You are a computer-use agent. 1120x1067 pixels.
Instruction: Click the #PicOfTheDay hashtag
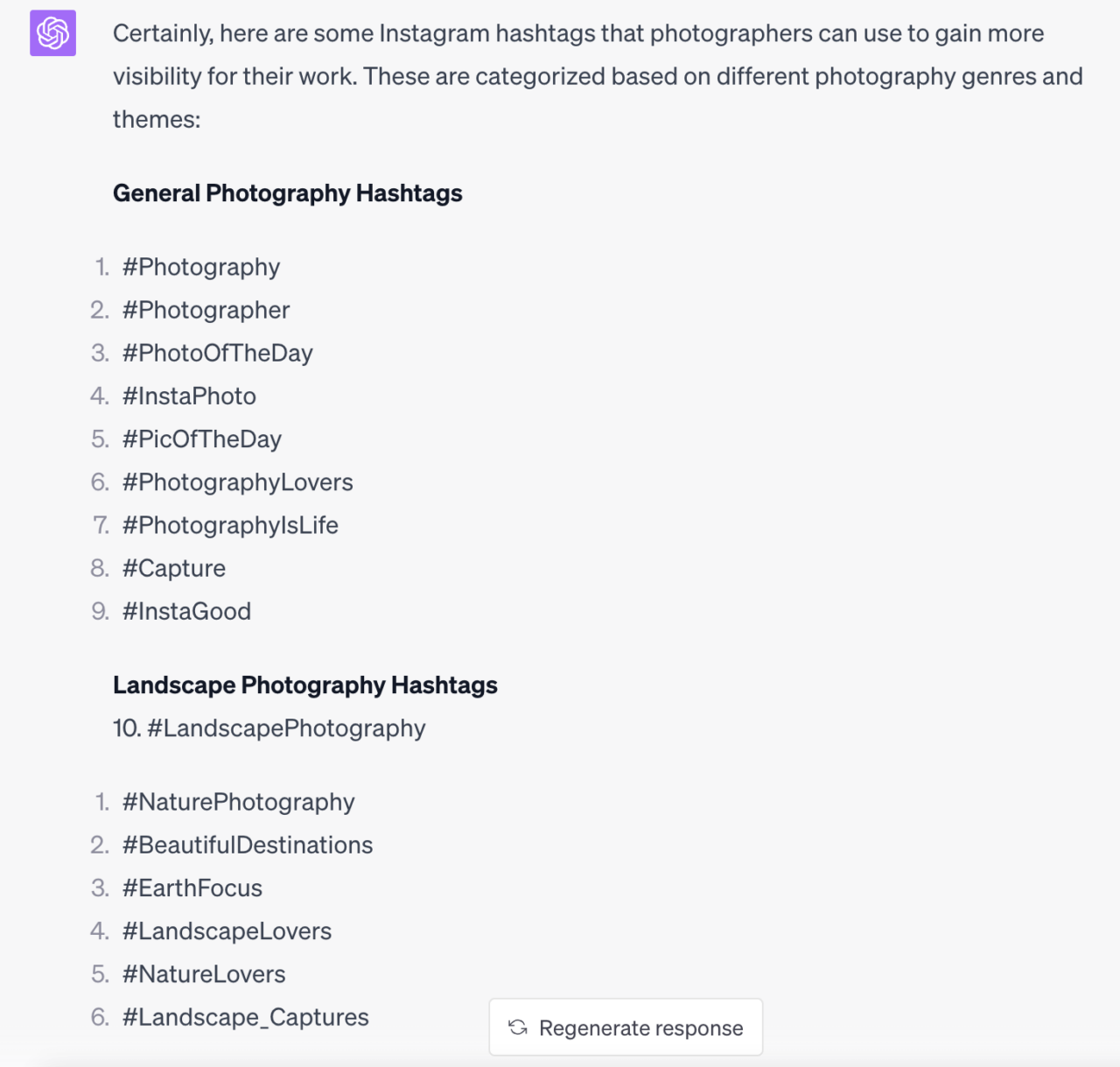point(201,439)
